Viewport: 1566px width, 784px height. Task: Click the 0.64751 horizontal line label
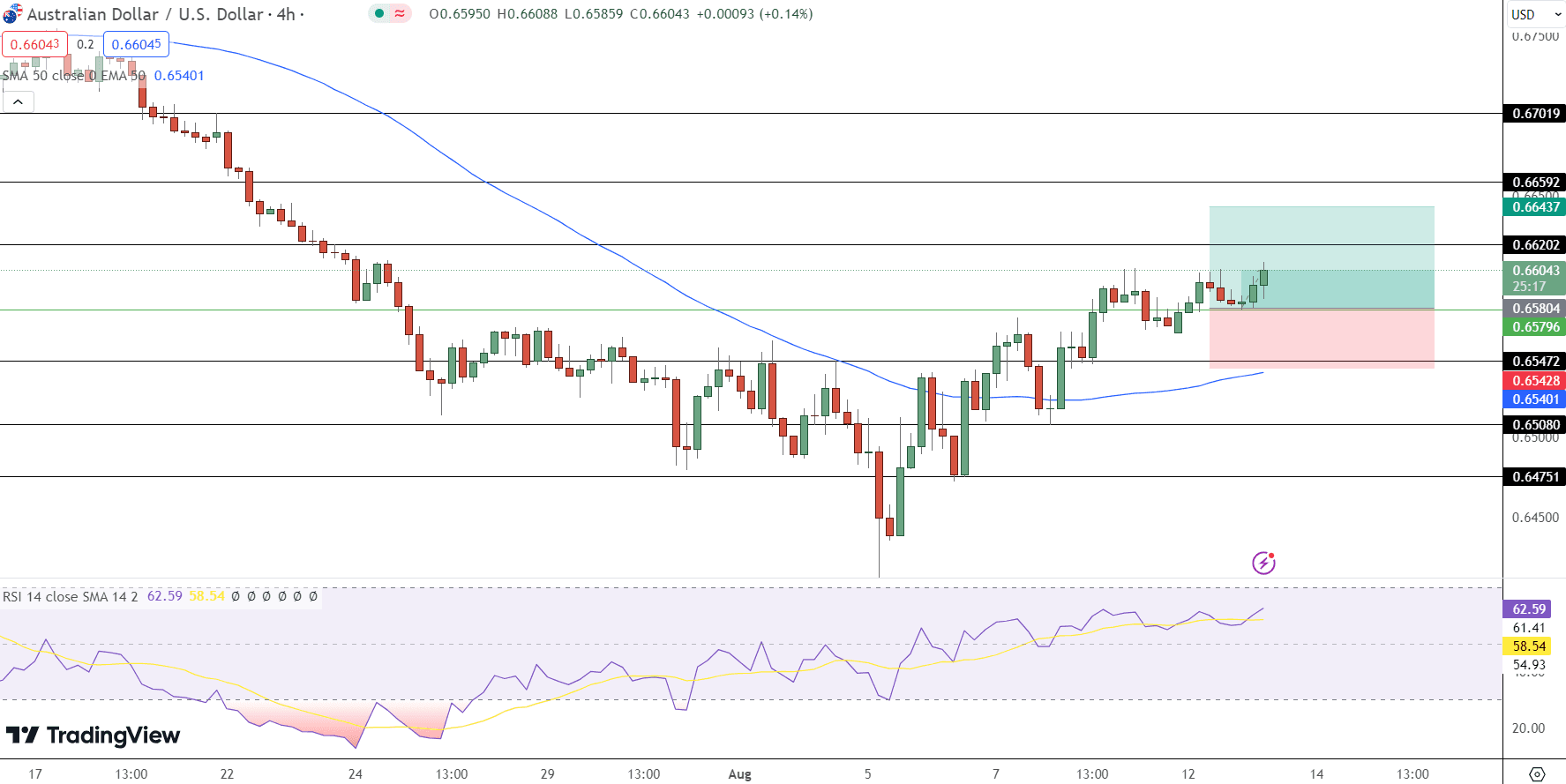point(1535,476)
